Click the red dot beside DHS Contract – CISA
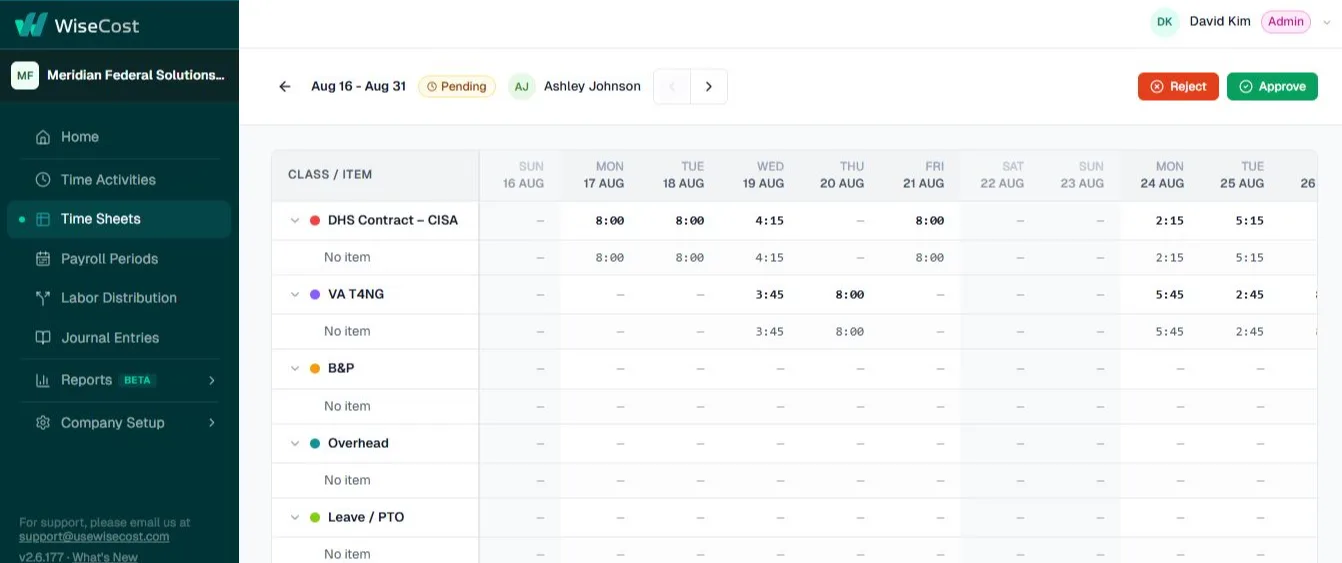 coord(315,220)
